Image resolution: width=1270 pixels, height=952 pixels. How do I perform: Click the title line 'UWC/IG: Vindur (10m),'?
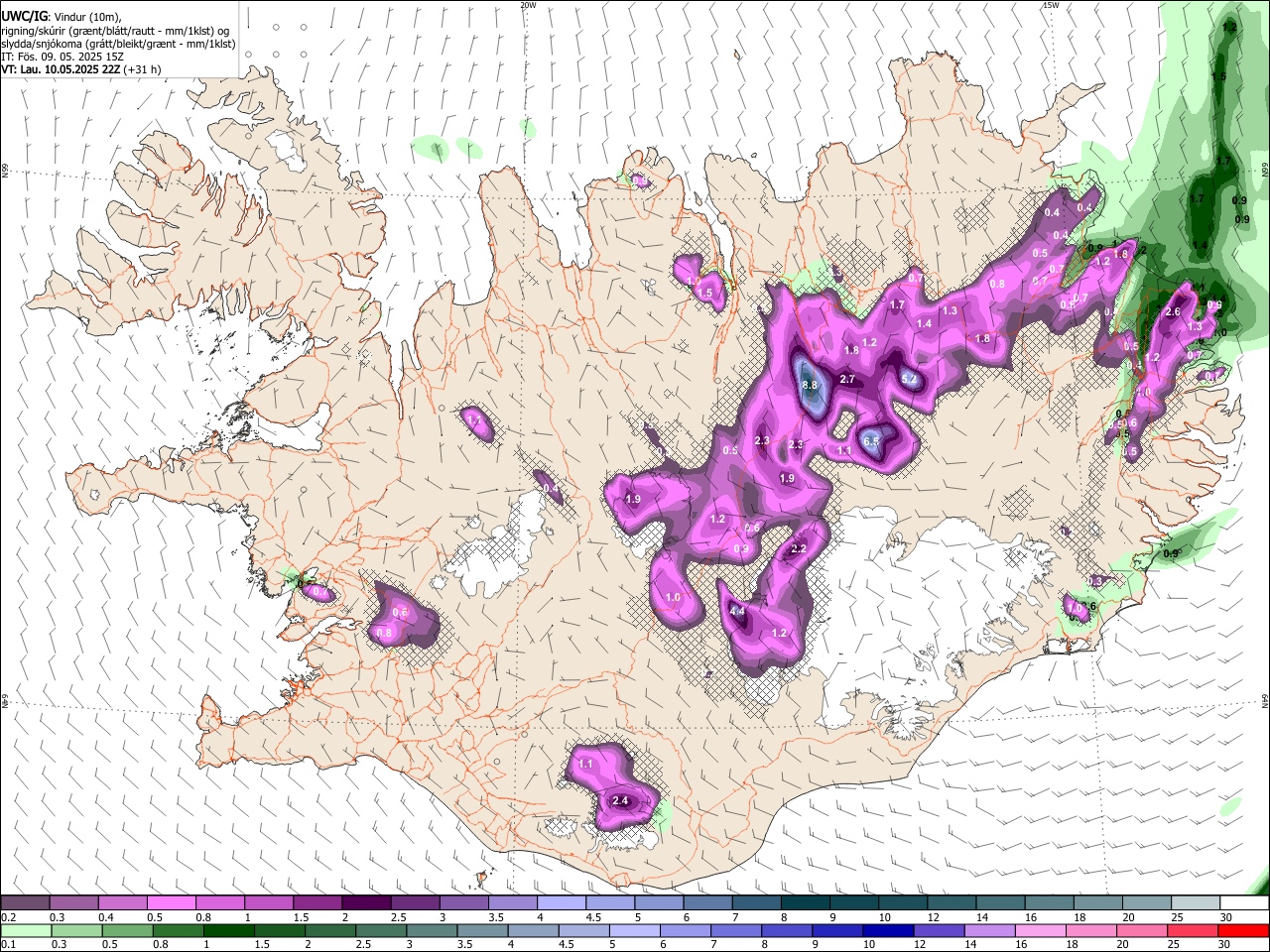click(x=61, y=17)
